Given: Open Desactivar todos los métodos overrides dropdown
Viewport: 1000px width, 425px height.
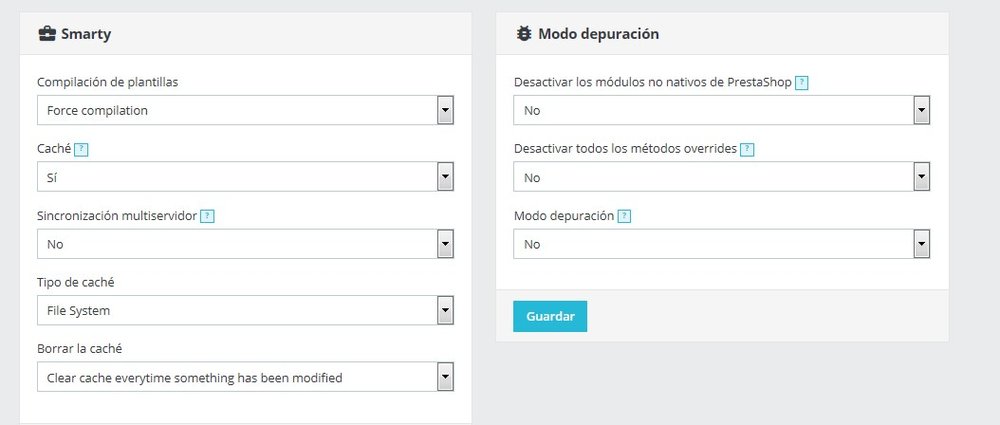Looking at the screenshot, I should [722, 177].
